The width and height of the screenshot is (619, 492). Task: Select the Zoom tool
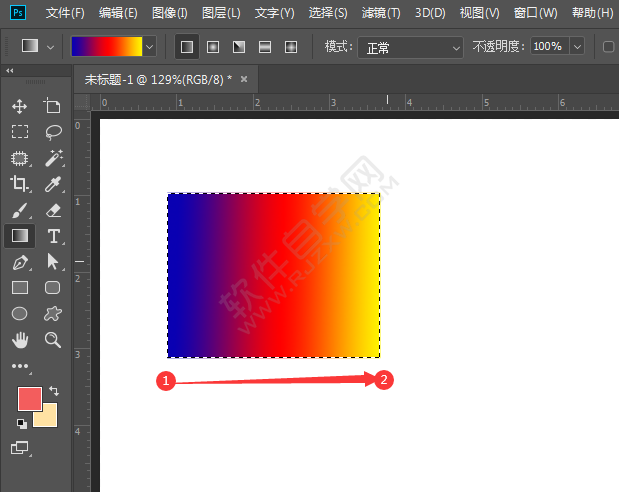click(x=53, y=340)
